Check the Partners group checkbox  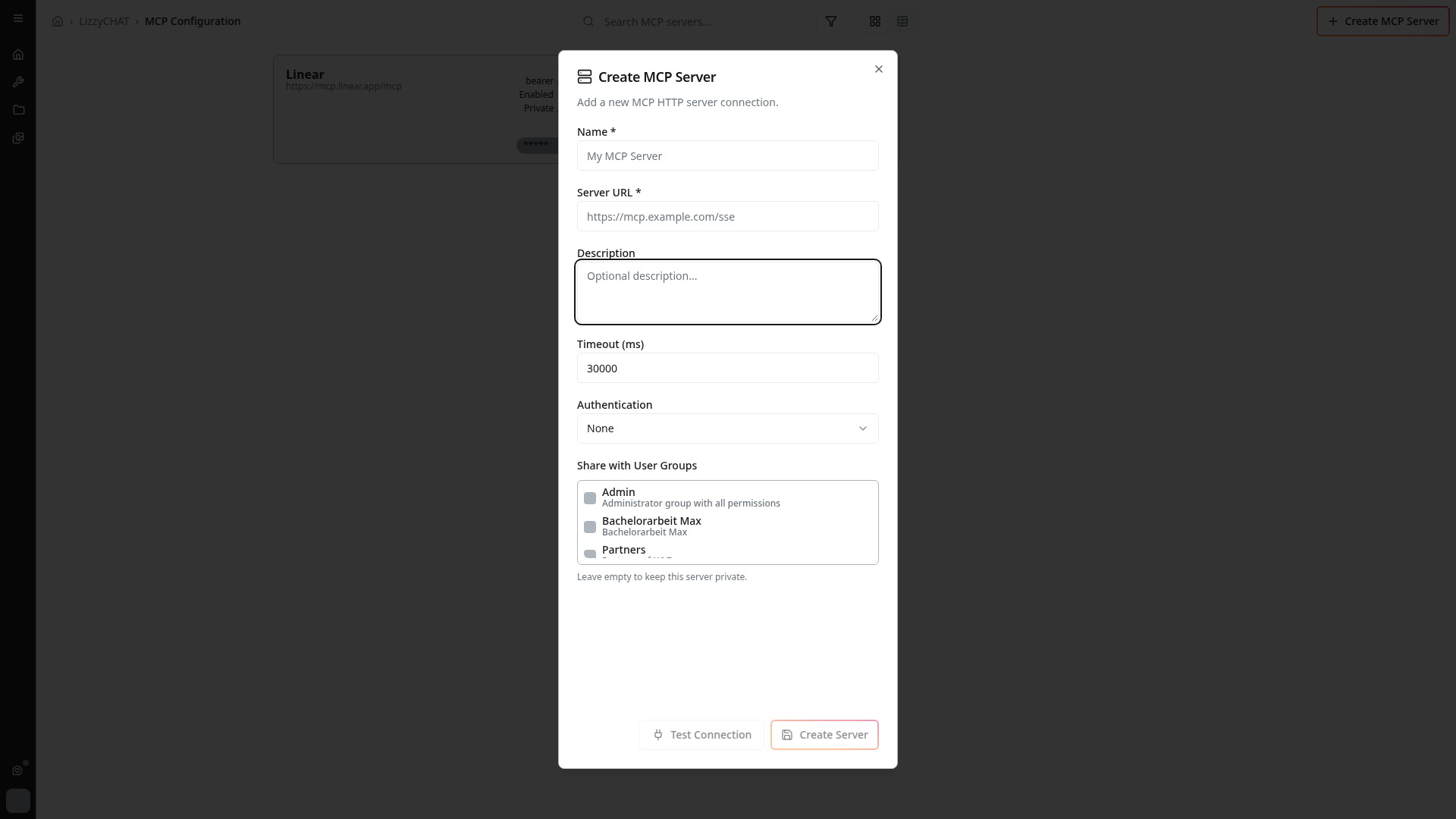pyautogui.click(x=590, y=554)
